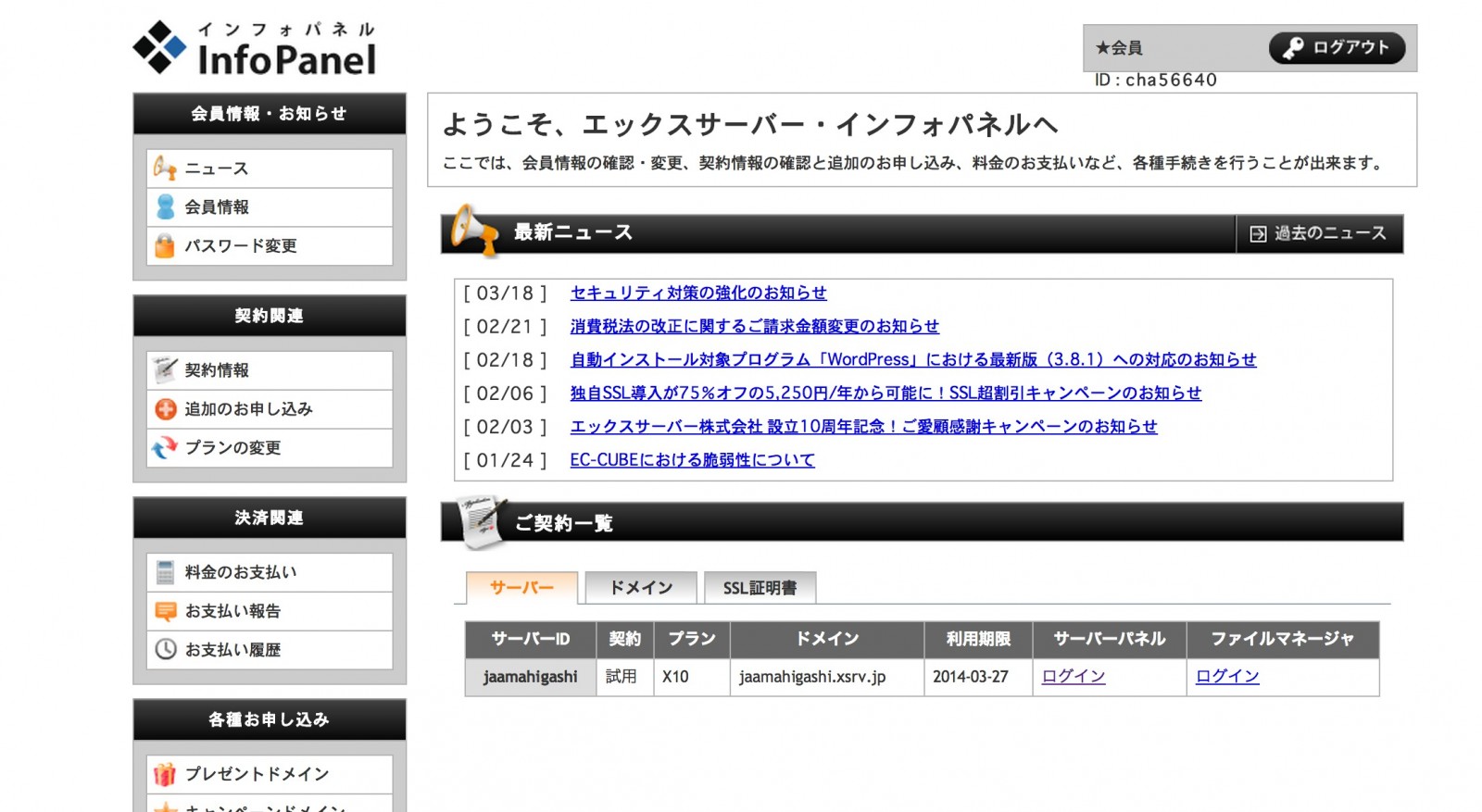1482x812 pixels.
Task: Click the 試用 contract cell
Action: coord(625,677)
